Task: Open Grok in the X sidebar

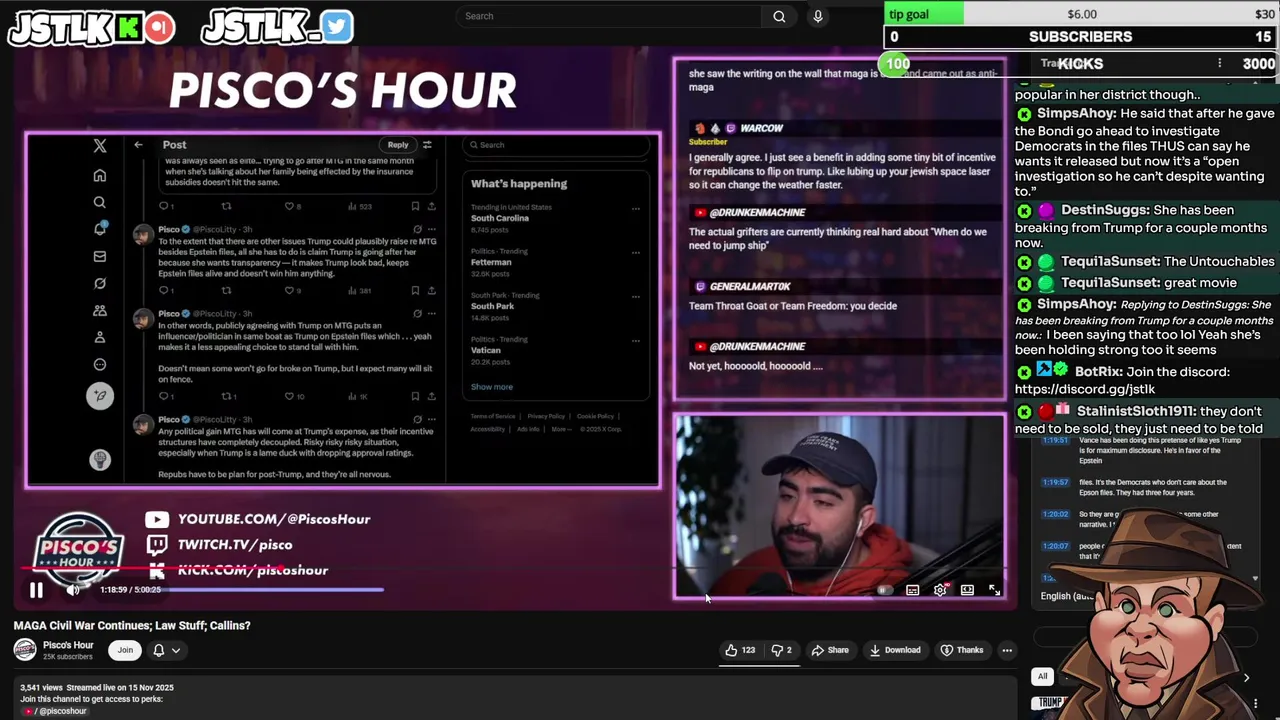Action: [x=100, y=284]
